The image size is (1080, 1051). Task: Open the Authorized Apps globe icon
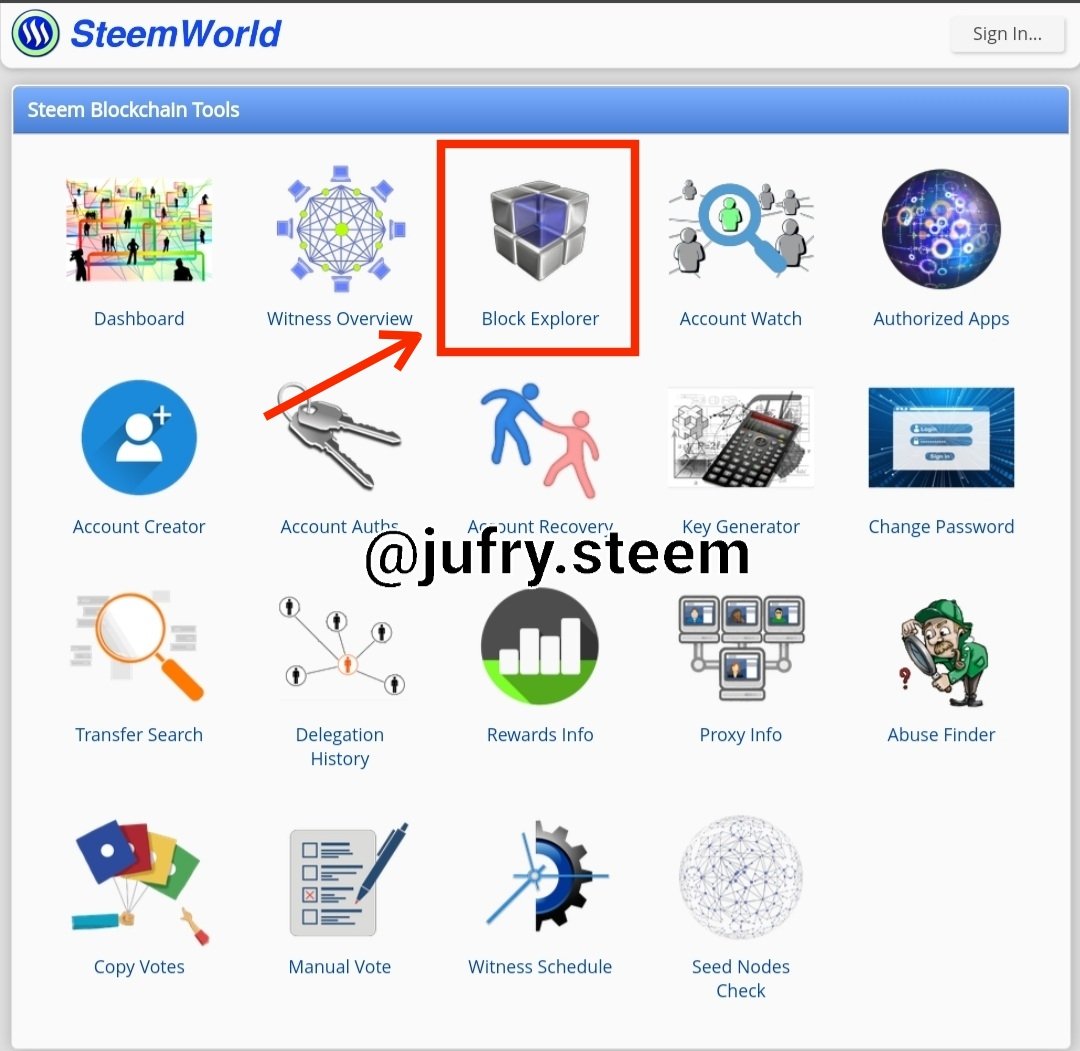pyautogui.click(x=941, y=229)
